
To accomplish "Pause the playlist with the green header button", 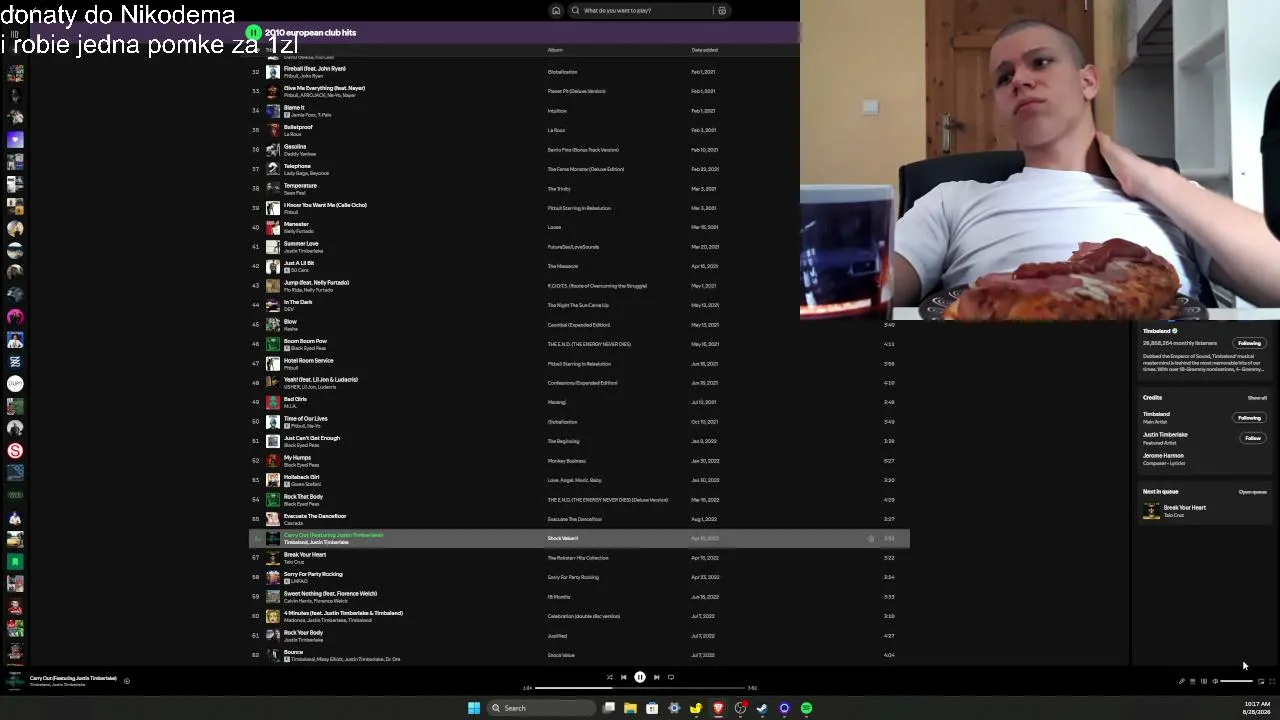I will 254,33.
